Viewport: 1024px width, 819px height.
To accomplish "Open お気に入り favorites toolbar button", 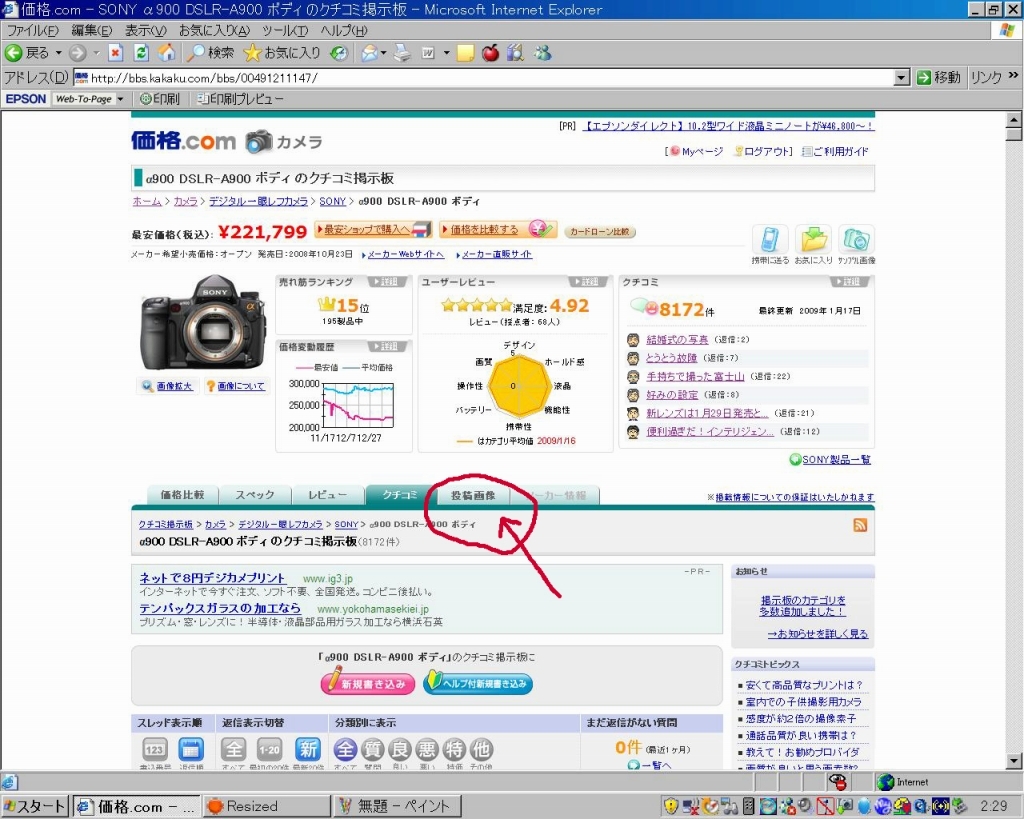I will point(281,53).
